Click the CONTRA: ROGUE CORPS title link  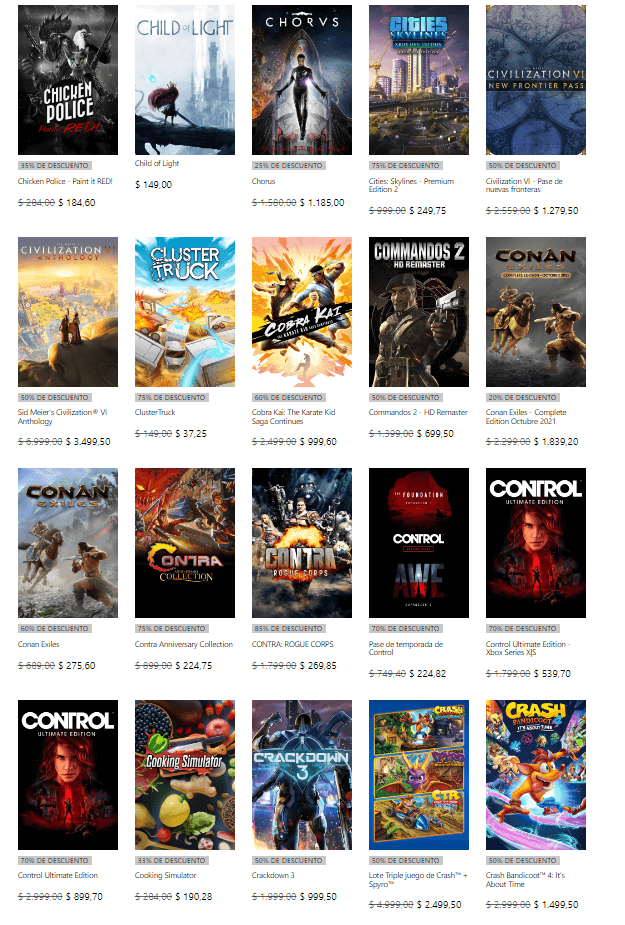point(292,644)
